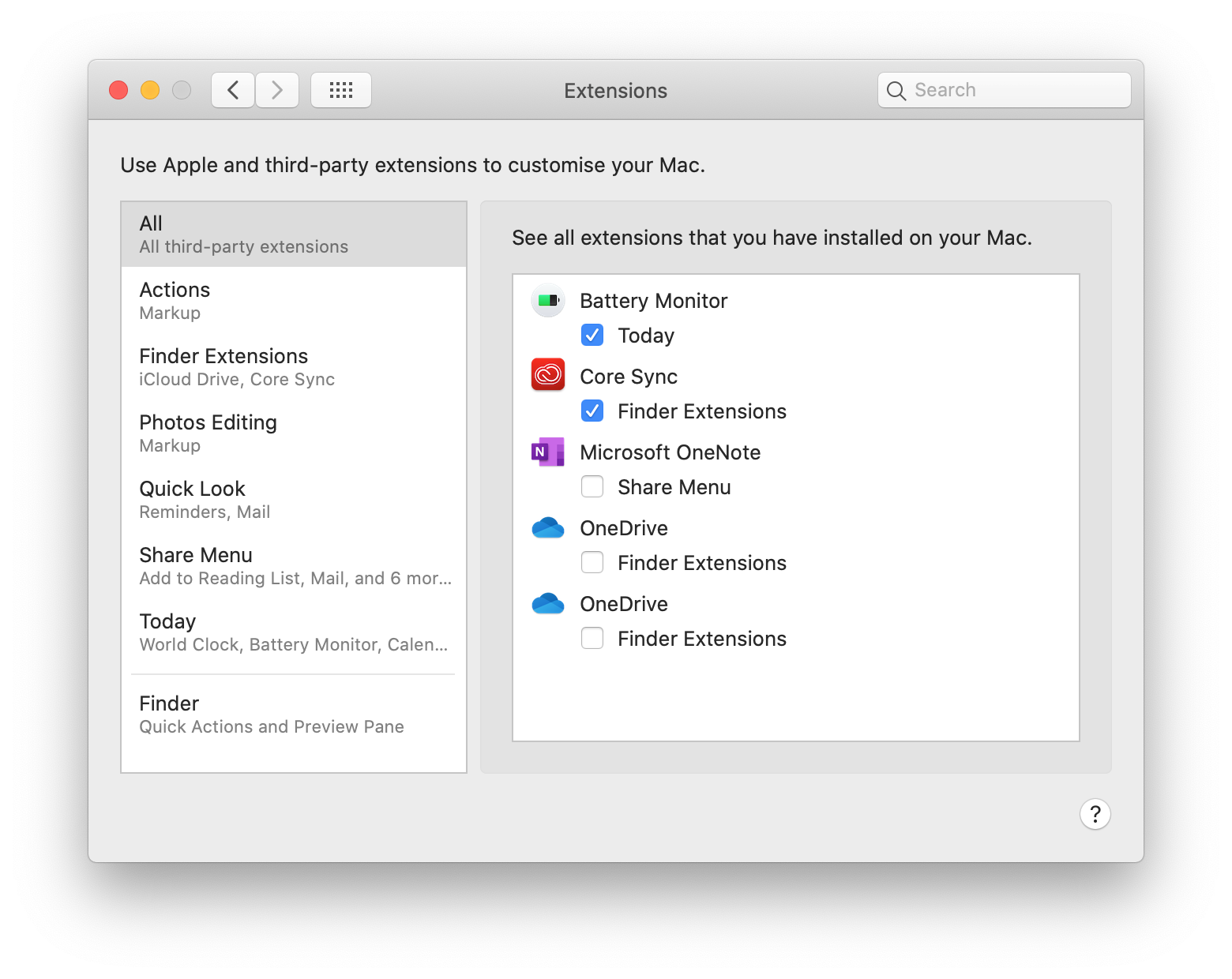Enable Finder Extensions for second OneDrive
1232x979 pixels.
coord(592,639)
